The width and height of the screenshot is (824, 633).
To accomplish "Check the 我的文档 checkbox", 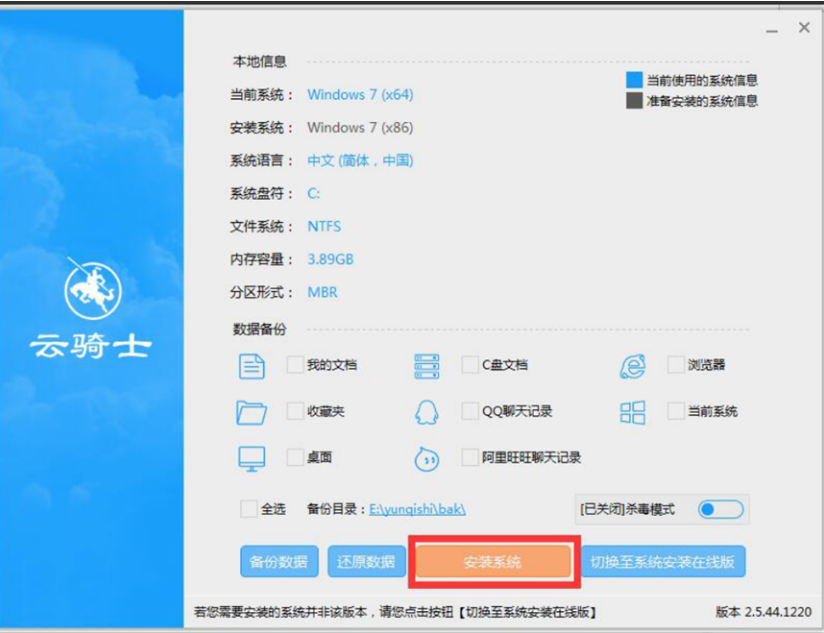I will tap(295, 365).
